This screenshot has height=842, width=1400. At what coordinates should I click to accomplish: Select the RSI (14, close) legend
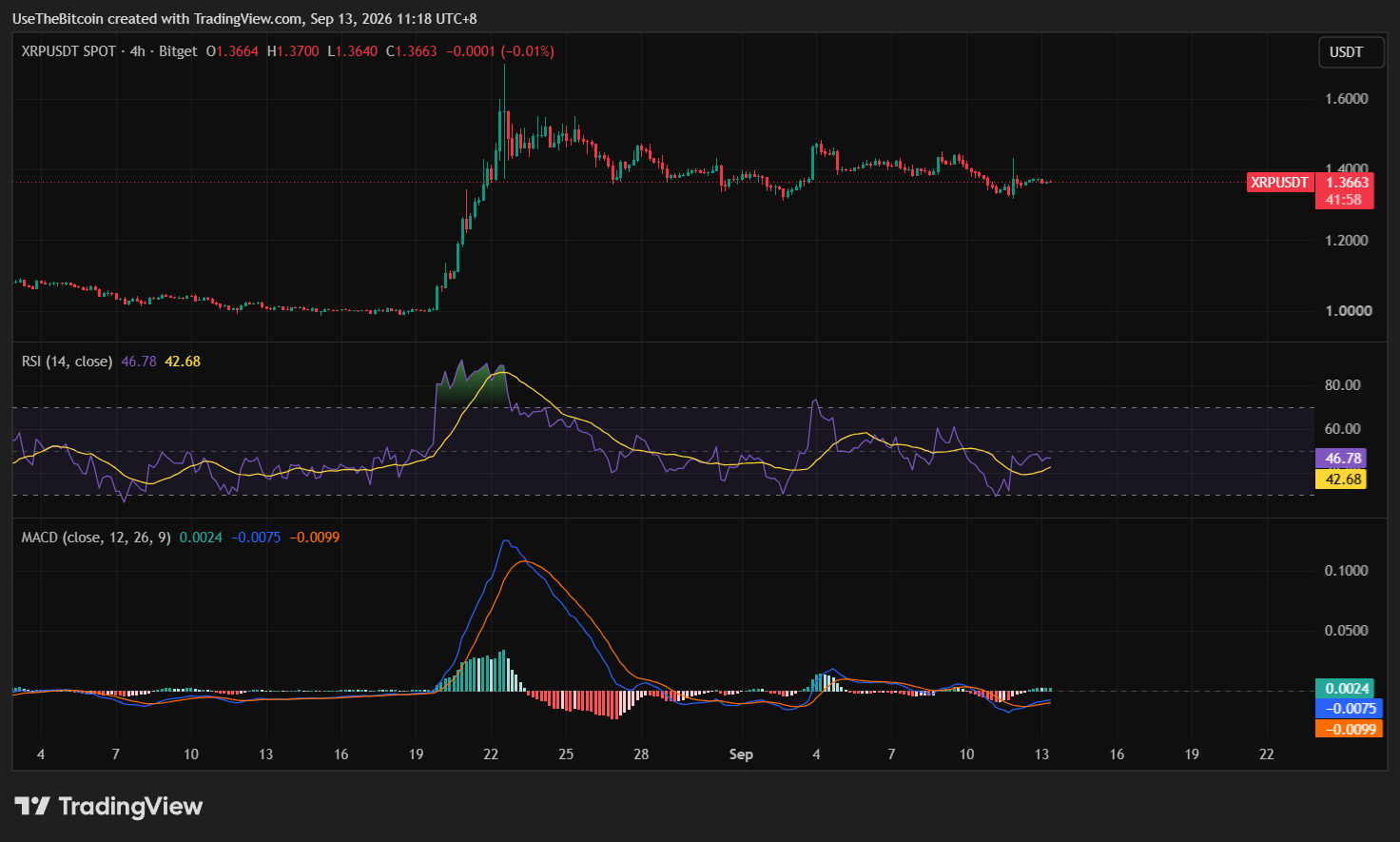point(67,362)
